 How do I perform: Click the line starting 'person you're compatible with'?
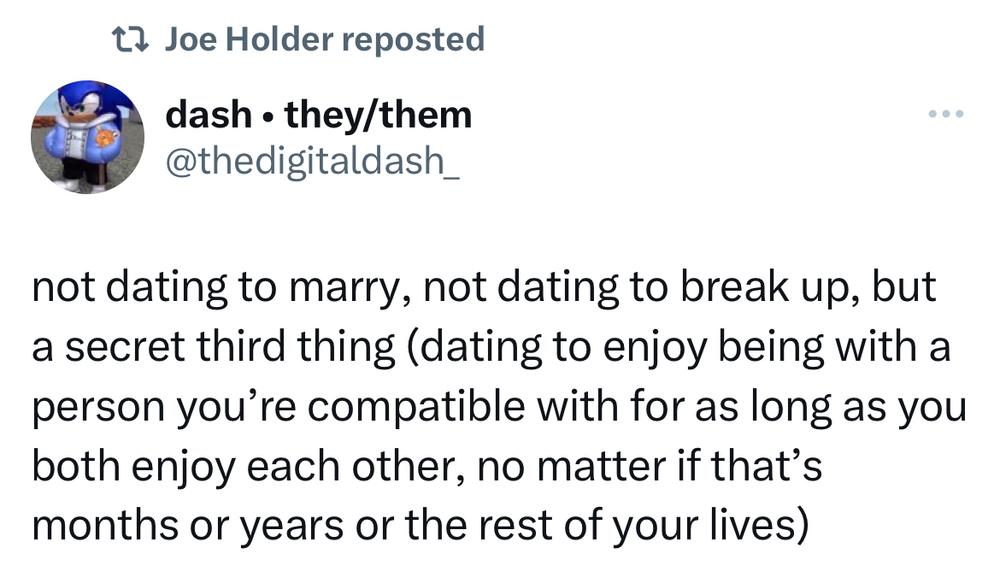point(499,408)
